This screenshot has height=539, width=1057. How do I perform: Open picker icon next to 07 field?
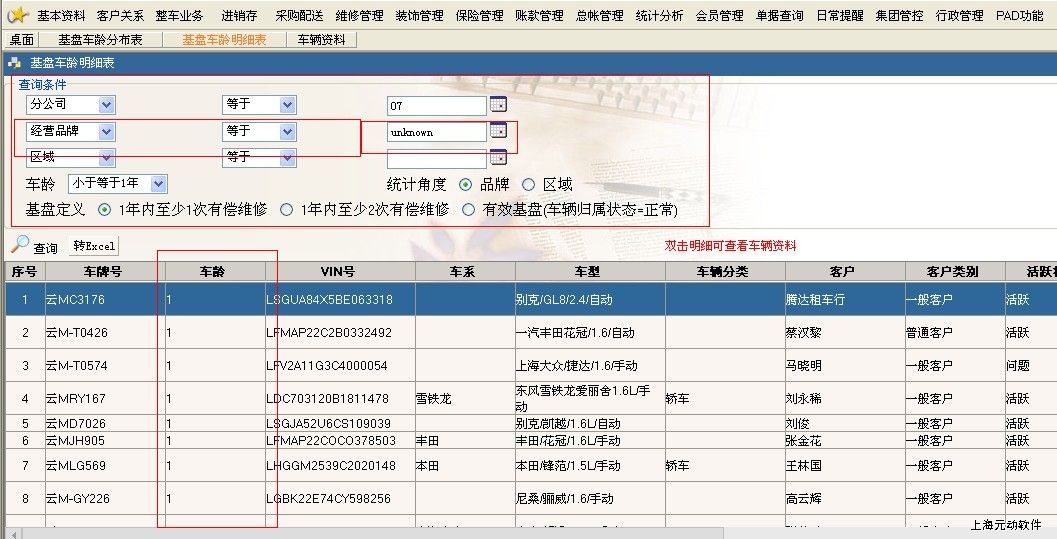tap(498, 105)
